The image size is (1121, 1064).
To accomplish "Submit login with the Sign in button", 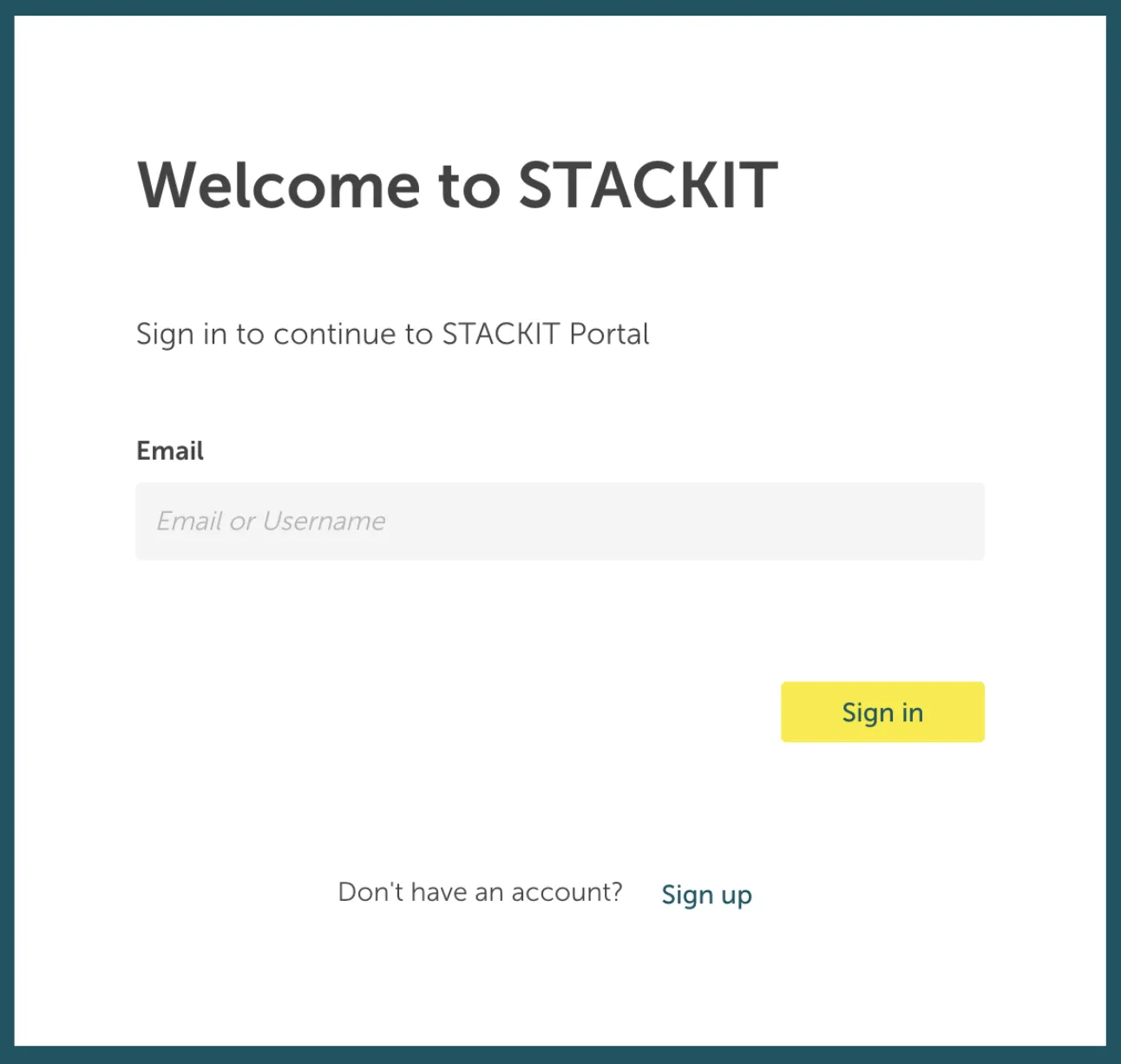I will (882, 712).
